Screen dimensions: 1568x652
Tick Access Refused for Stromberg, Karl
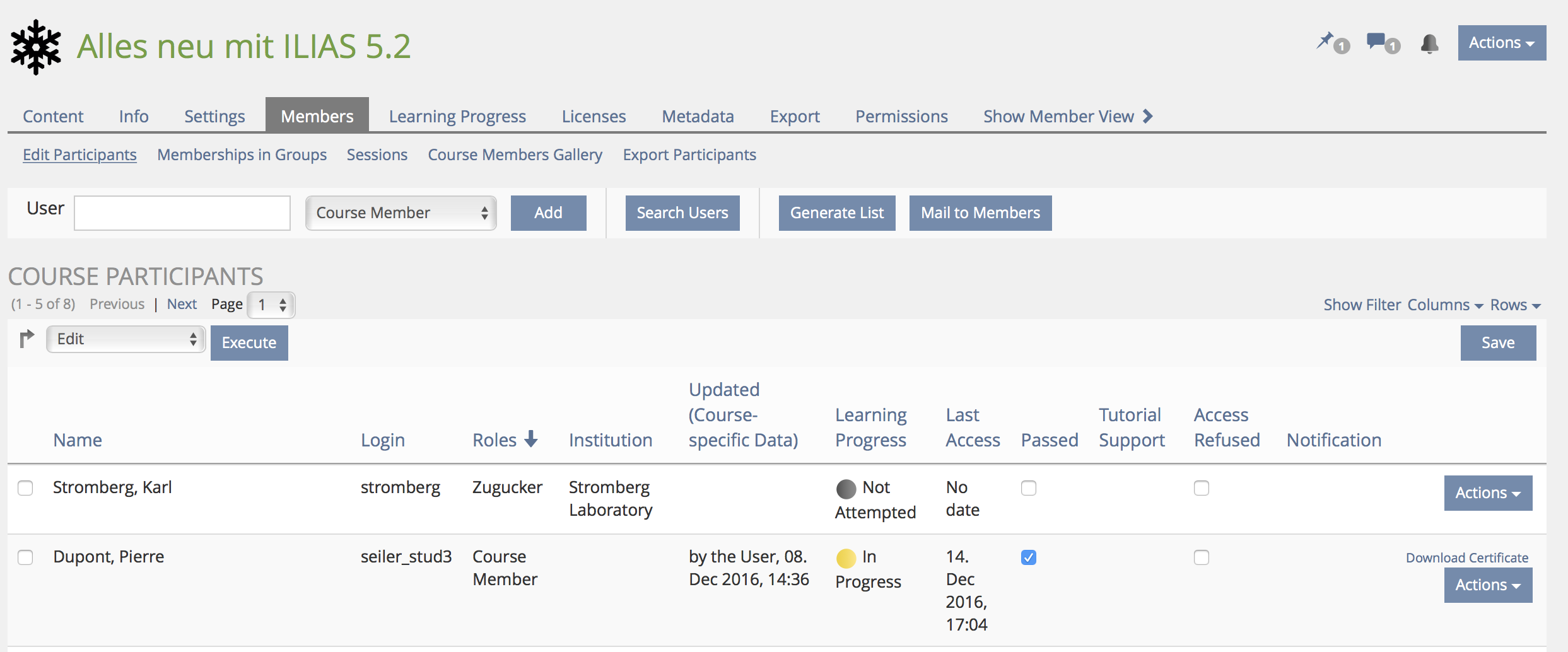1202,488
